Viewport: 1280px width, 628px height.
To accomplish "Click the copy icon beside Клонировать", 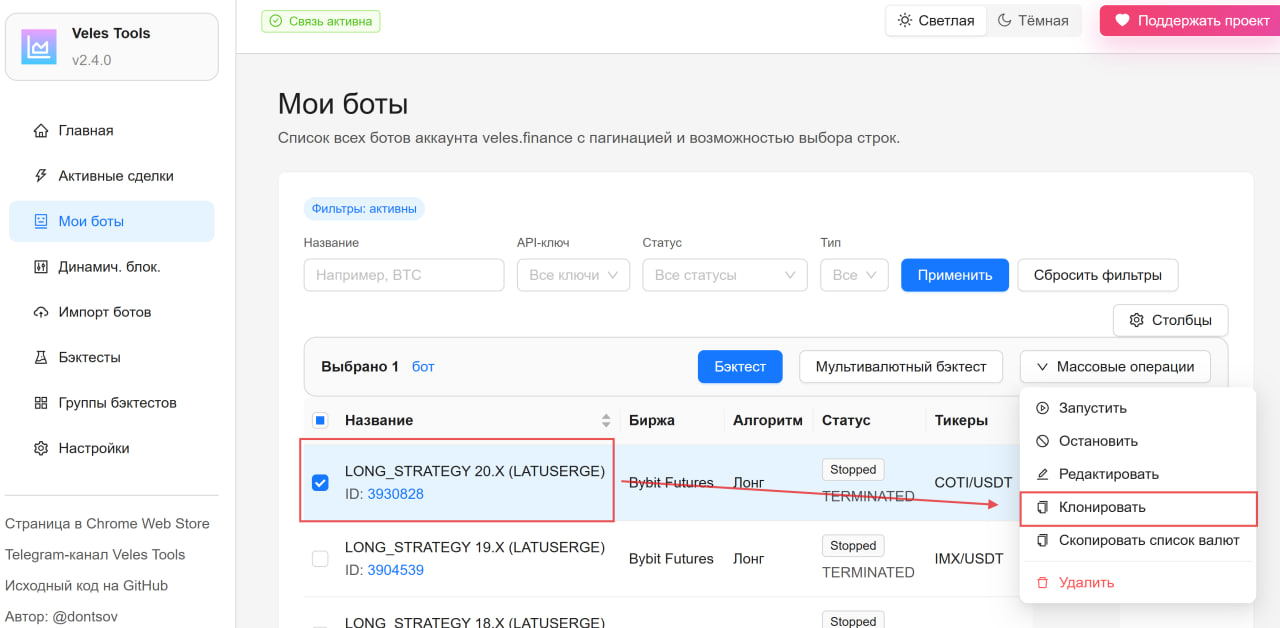I will [x=1042, y=507].
